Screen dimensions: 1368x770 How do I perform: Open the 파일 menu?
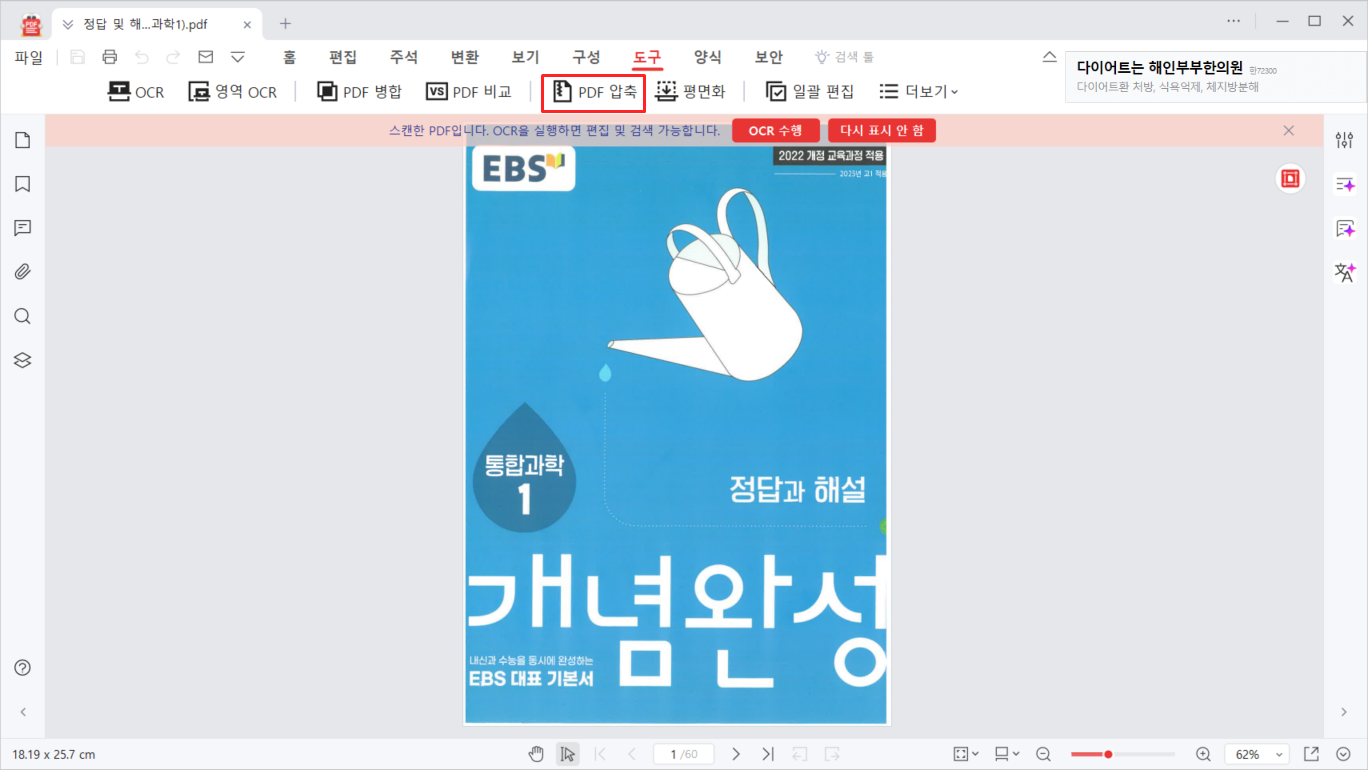[x=29, y=57]
